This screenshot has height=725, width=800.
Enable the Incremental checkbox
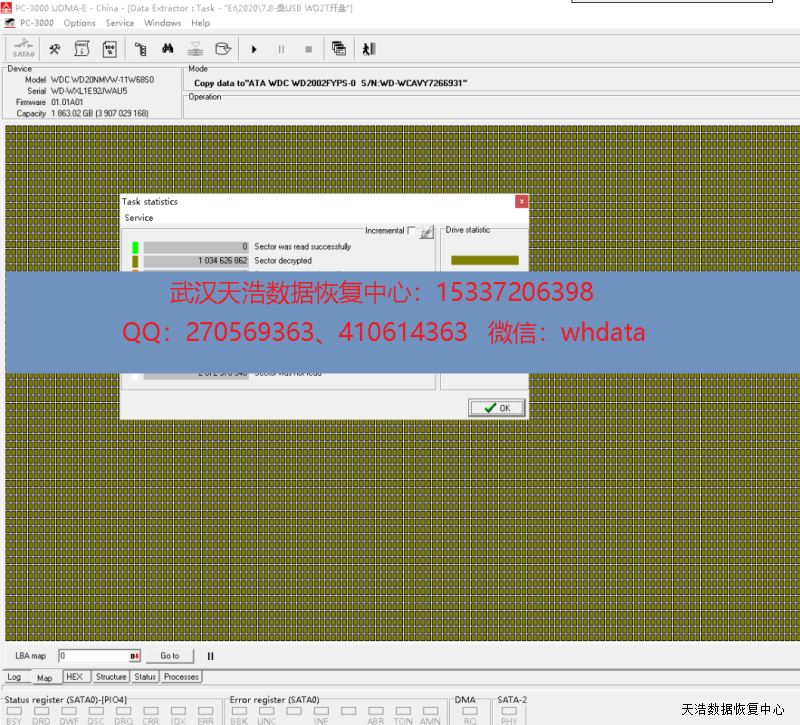point(411,231)
